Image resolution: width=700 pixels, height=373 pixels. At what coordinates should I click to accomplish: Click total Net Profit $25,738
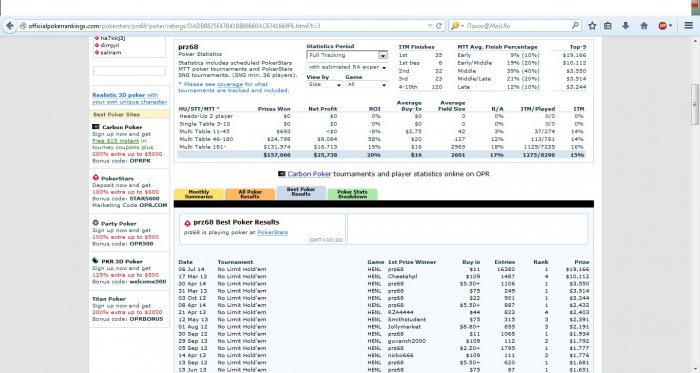[325, 155]
